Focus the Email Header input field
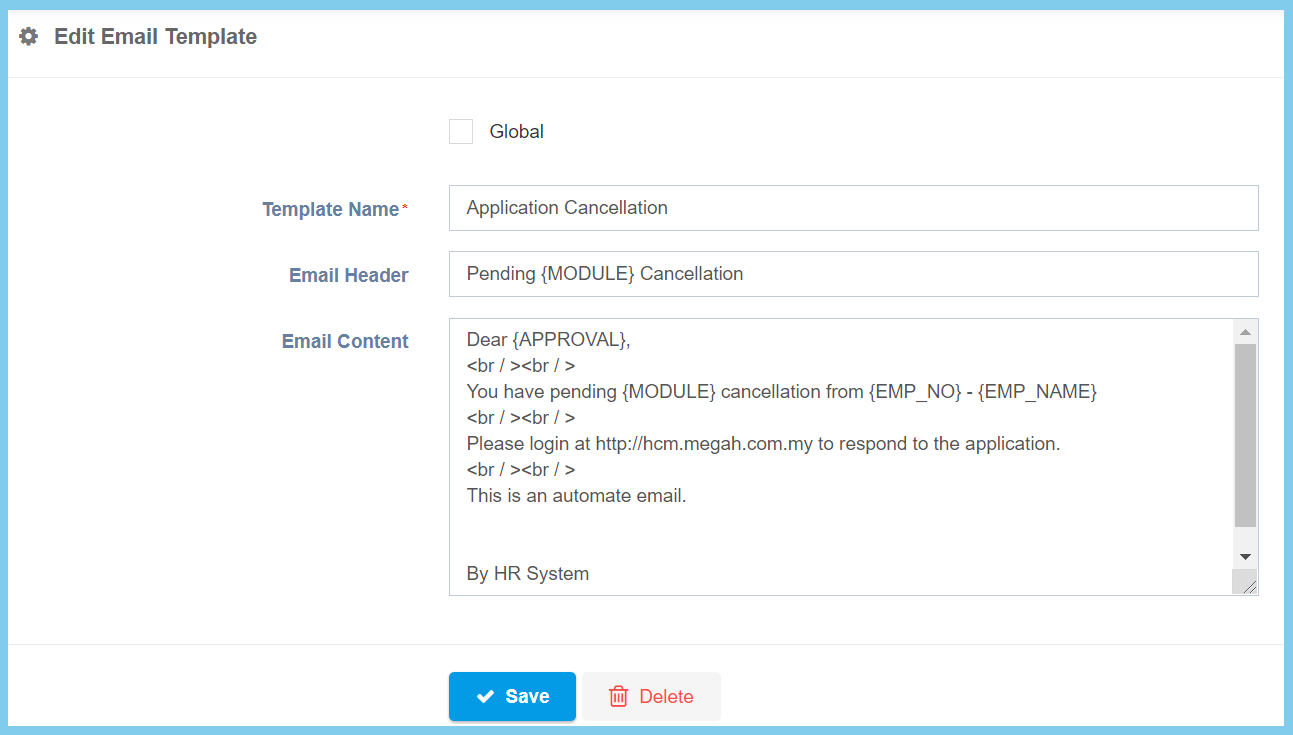This screenshot has height=735, width=1293. (852, 274)
